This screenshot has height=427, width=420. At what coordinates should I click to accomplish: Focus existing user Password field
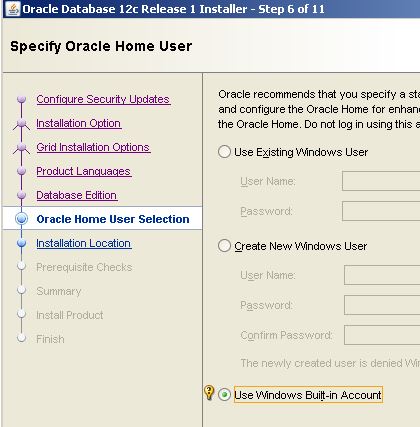click(381, 211)
